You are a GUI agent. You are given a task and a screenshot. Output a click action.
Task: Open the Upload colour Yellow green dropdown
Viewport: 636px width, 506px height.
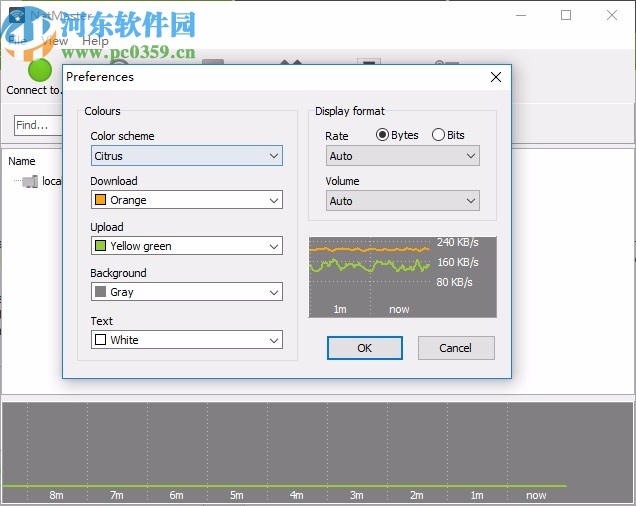187,246
